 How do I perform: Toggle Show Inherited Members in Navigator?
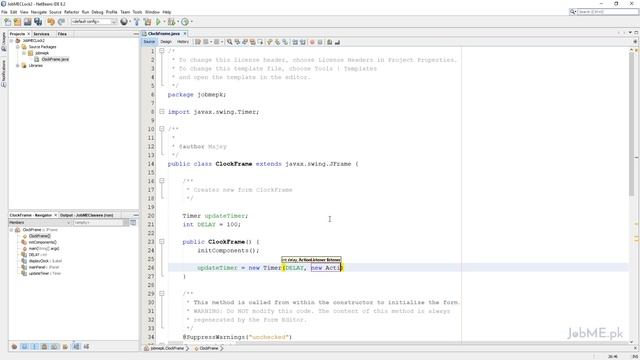tap(14, 347)
